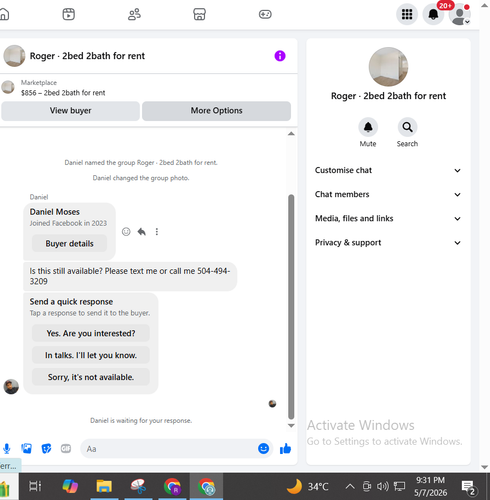
Task: Open Copilot from the taskbar
Action: [x=70, y=486]
